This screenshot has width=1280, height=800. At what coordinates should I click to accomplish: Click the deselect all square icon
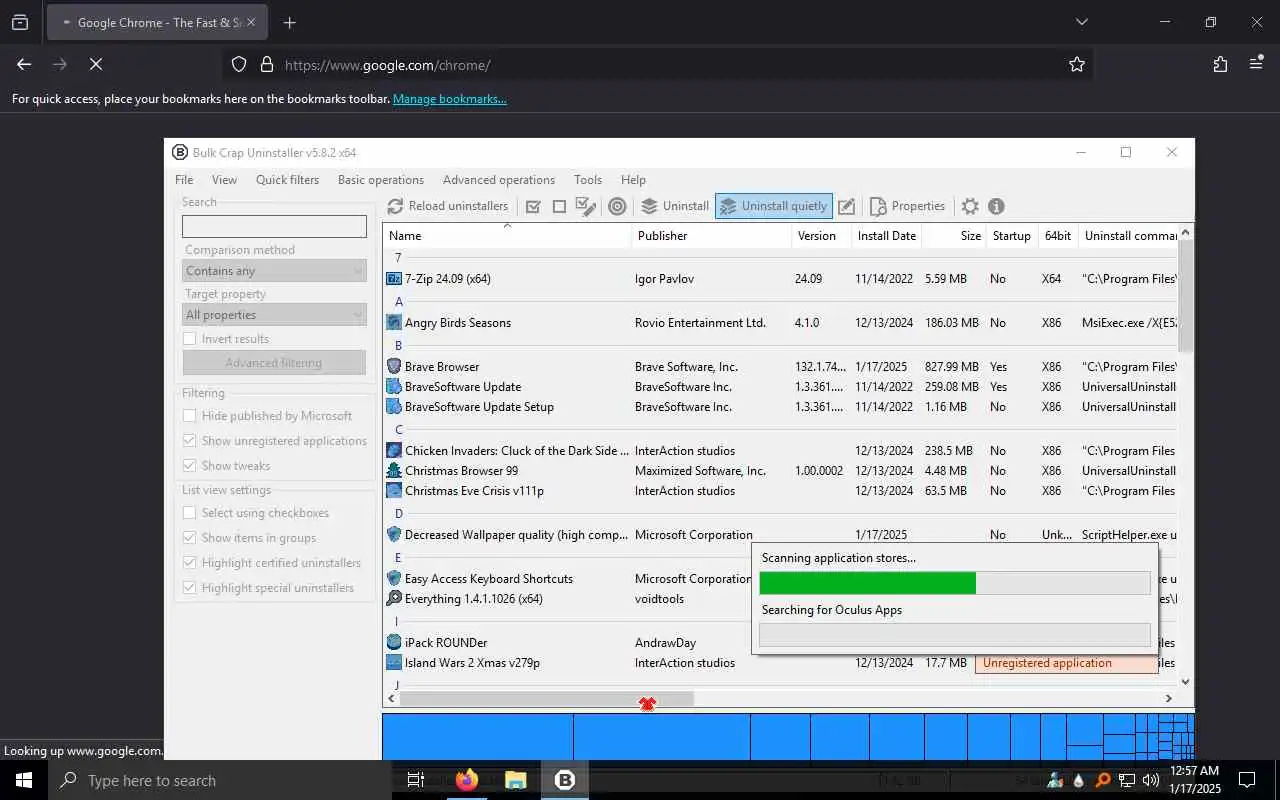coord(559,206)
